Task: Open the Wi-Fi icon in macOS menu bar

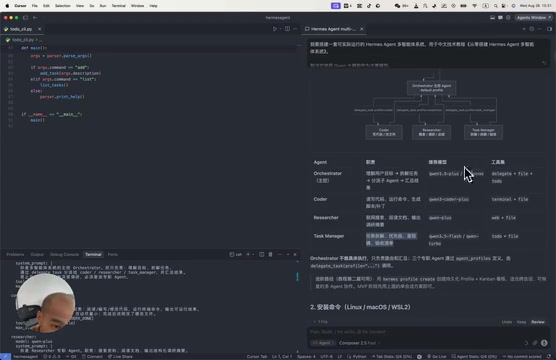Action: click(x=474, y=6)
